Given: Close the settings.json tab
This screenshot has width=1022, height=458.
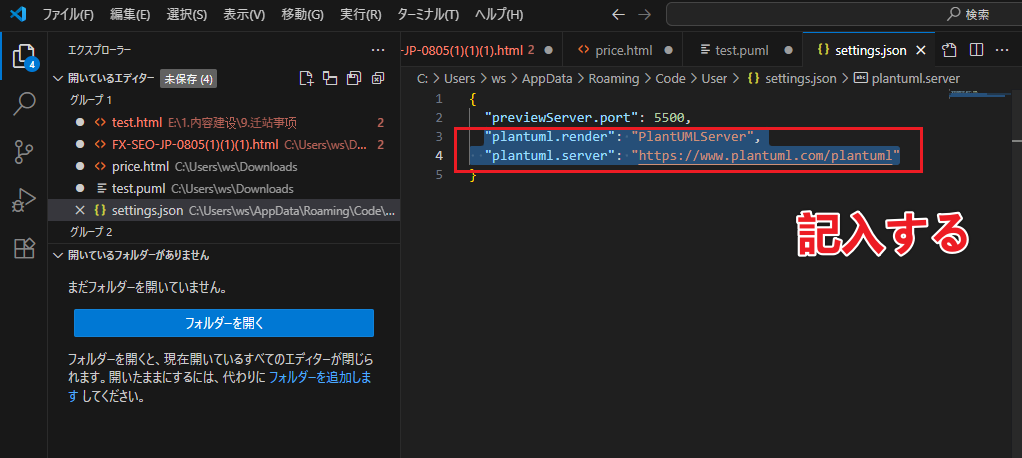Looking at the screenshot, I should [921, 50].
